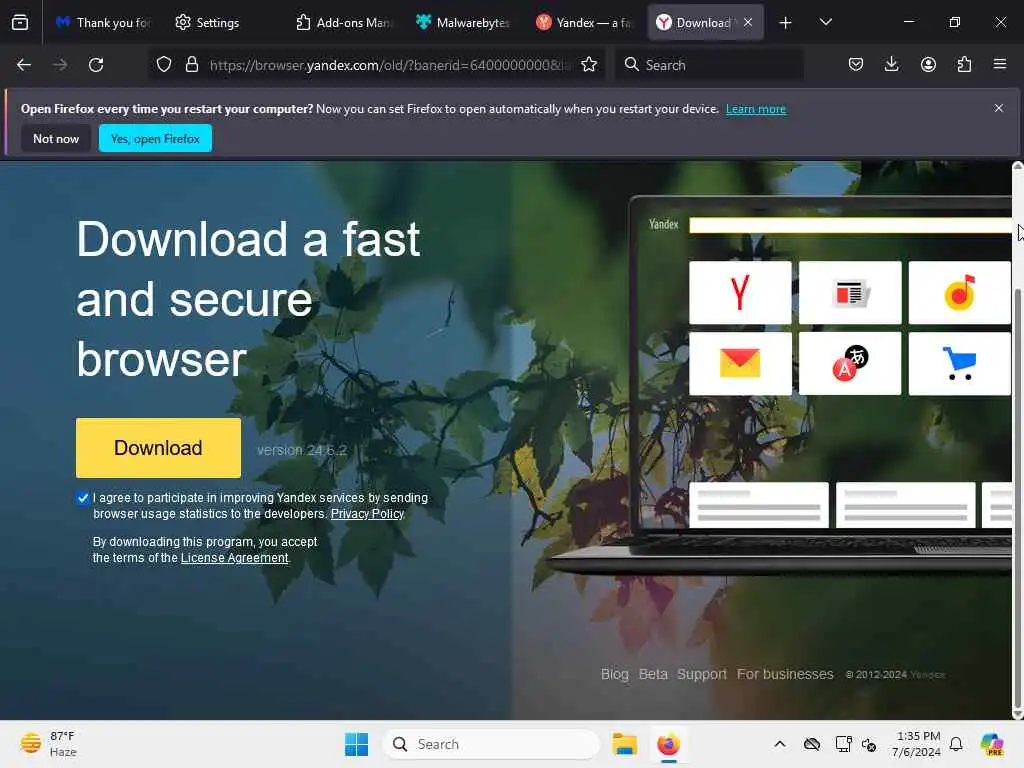The height and width of the screenshot is (768, 1024).
Task: Open the clock showing 1:35 PM
Action: 917,744
